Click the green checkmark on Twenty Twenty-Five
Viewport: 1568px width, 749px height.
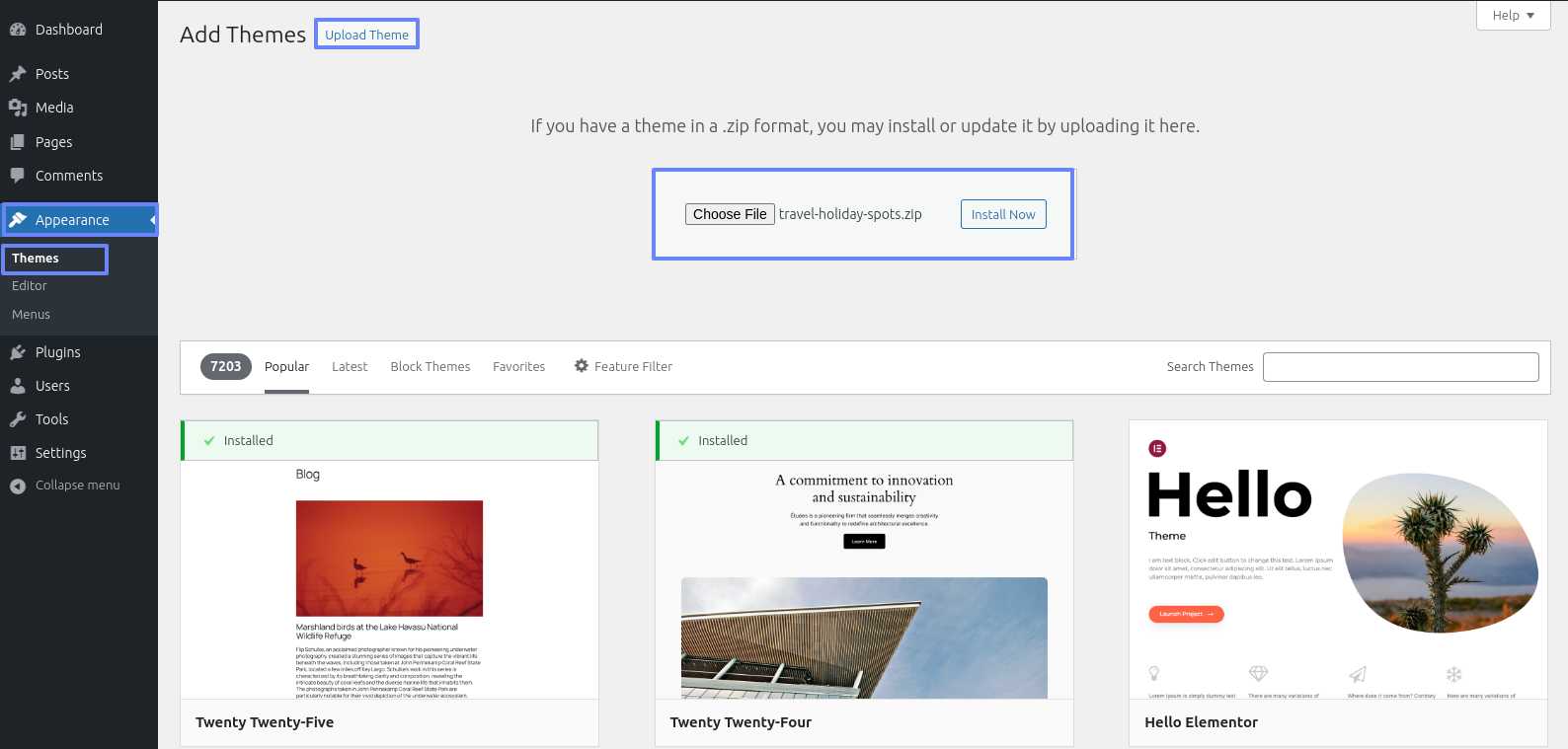[x=209, y=441]
